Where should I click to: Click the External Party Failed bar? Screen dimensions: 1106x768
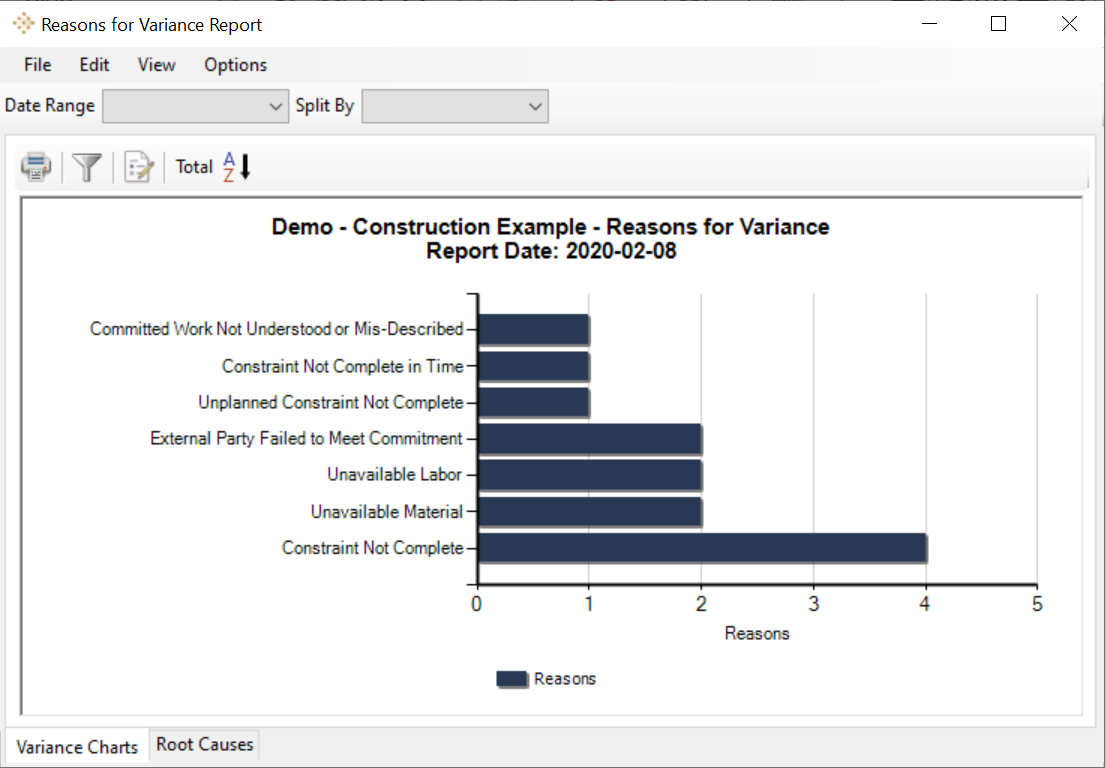click(590, 439)
